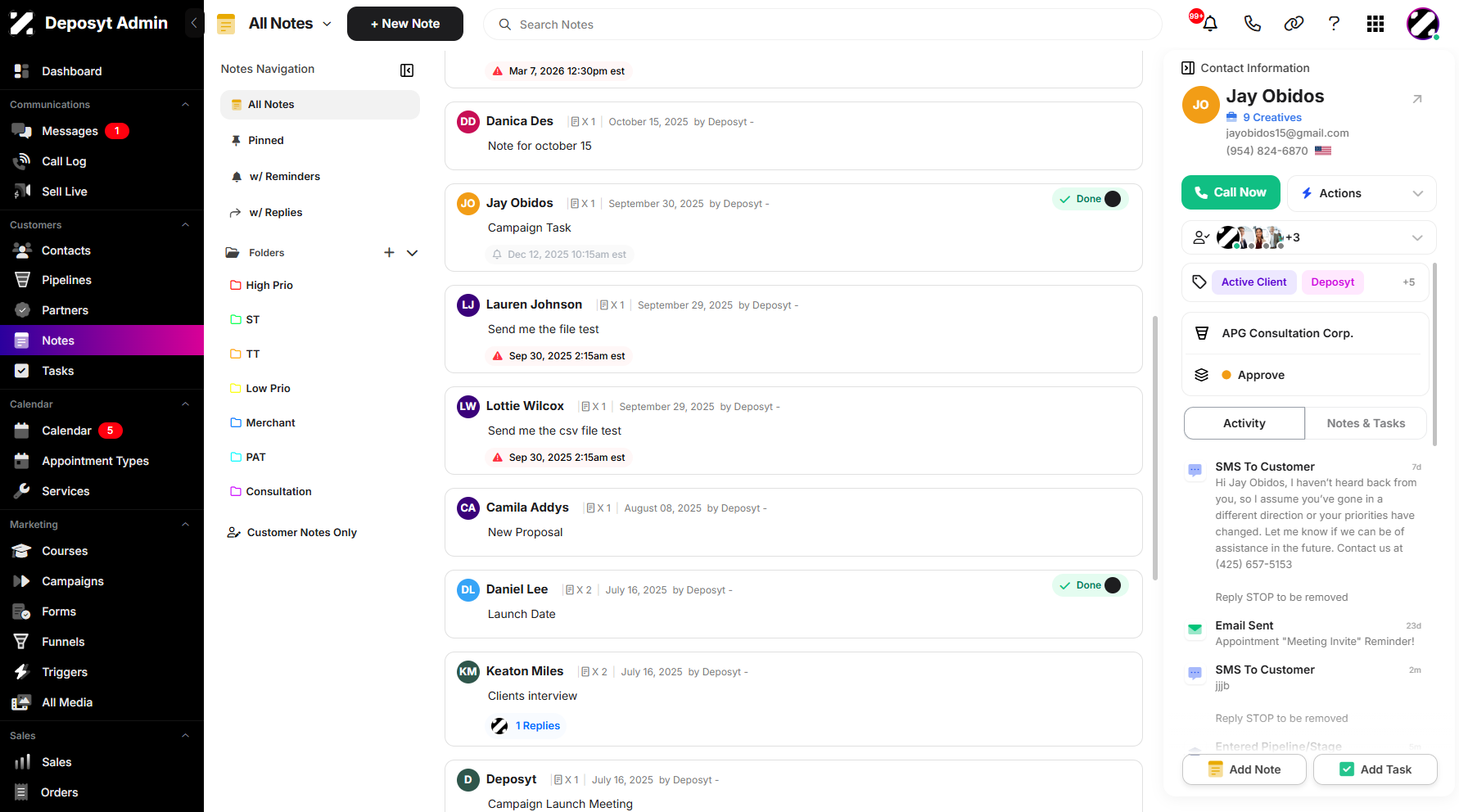Open the Actions dropdown
The width and height of the screenshot is (1459, 812).
[x=1362, y=193]
